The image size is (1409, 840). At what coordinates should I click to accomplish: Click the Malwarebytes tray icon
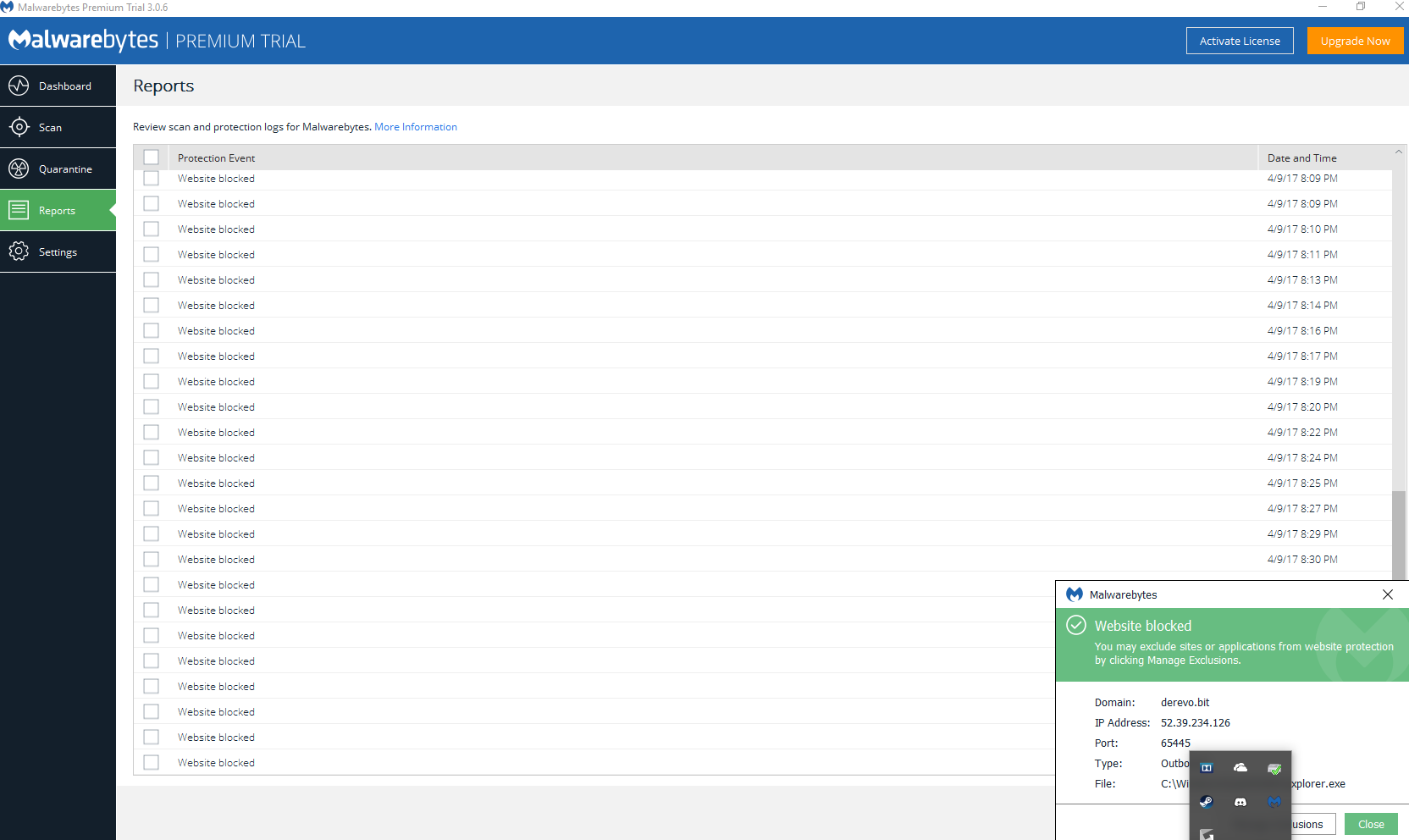pos(1274,801)
